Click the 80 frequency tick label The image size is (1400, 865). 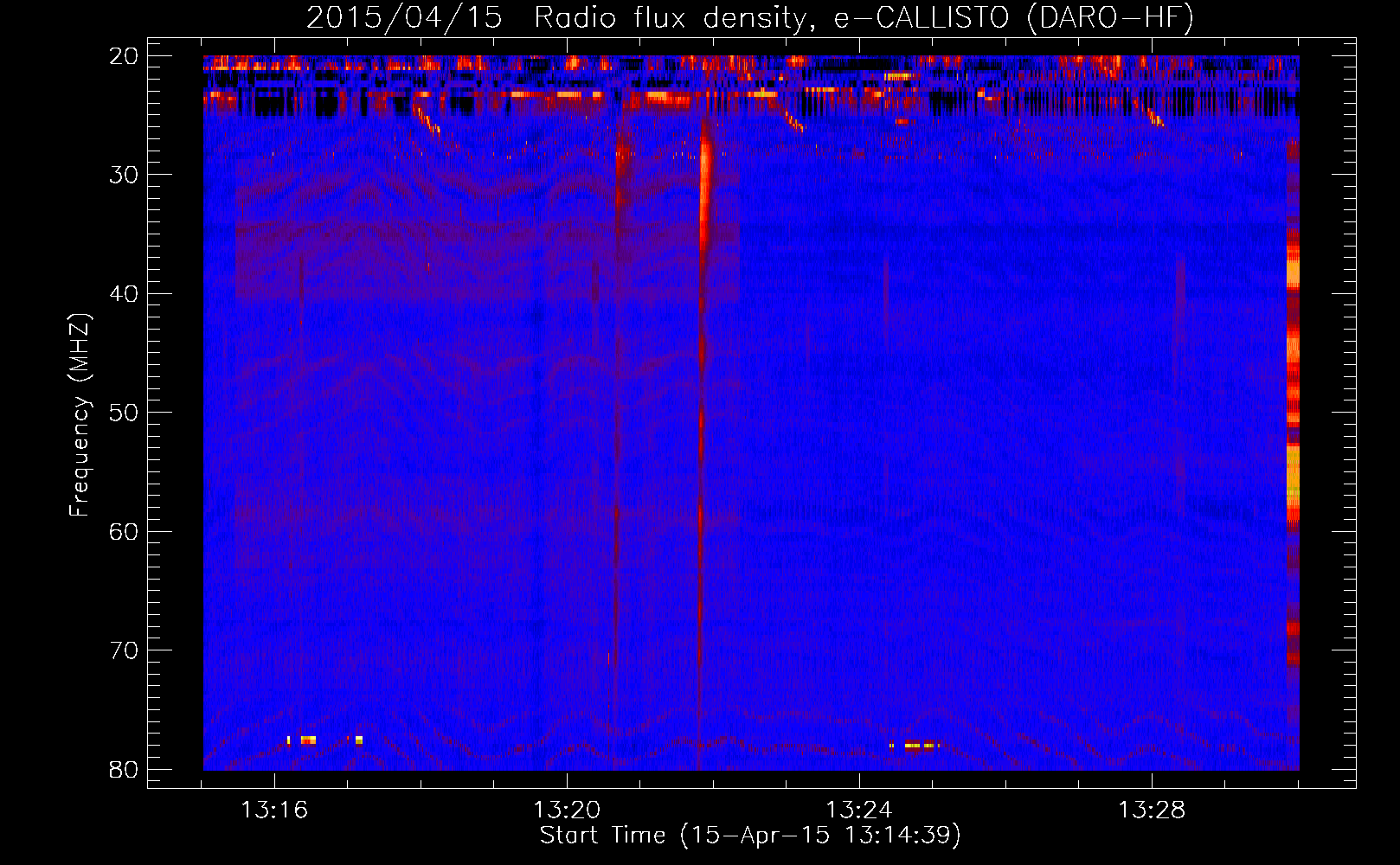[x=125, y=770]
